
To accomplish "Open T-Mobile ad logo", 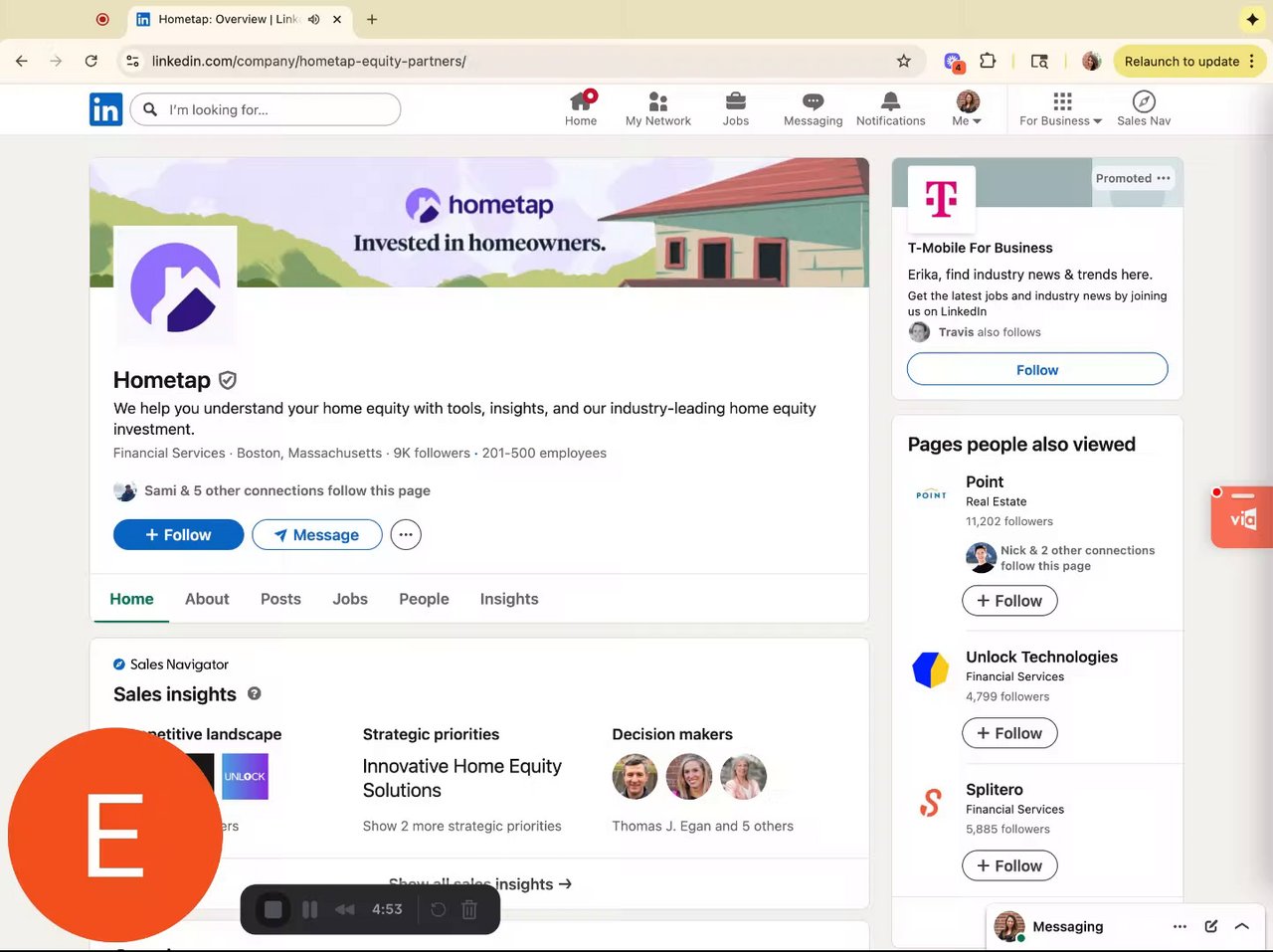I will (942, 199).
